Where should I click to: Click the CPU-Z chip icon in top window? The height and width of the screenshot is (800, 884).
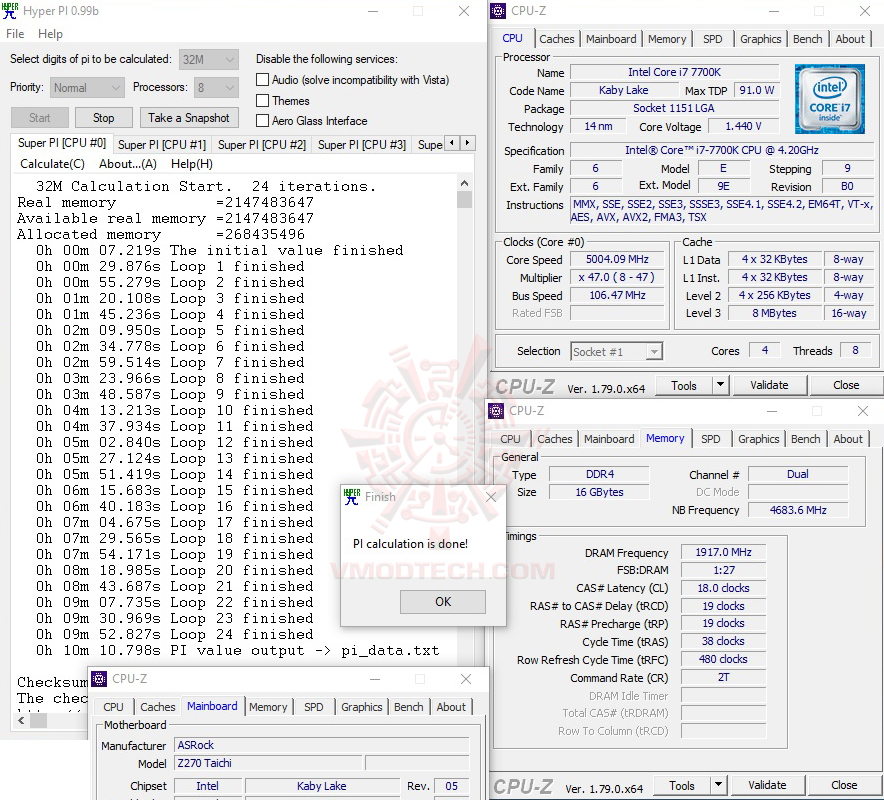tap(498, 11)
